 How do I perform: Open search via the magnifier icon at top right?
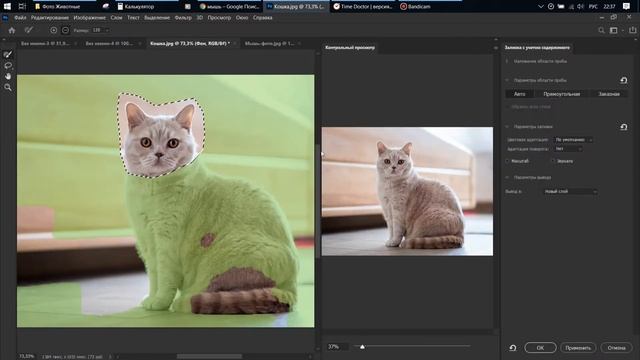601,30
